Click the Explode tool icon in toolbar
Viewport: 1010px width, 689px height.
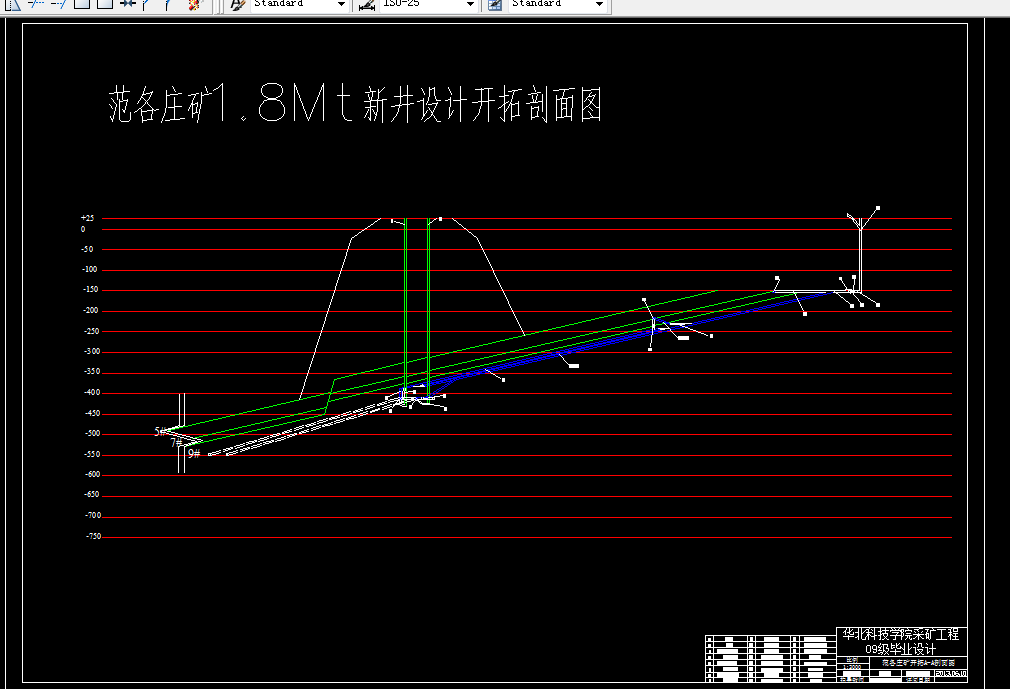(x=195, y=4)
